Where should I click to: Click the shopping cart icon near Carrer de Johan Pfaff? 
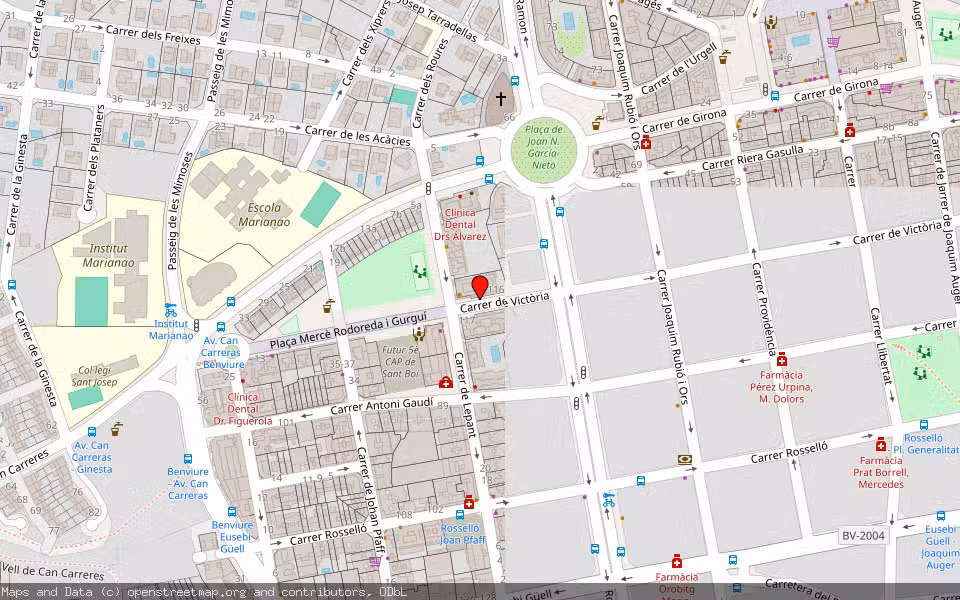[374, 561]
